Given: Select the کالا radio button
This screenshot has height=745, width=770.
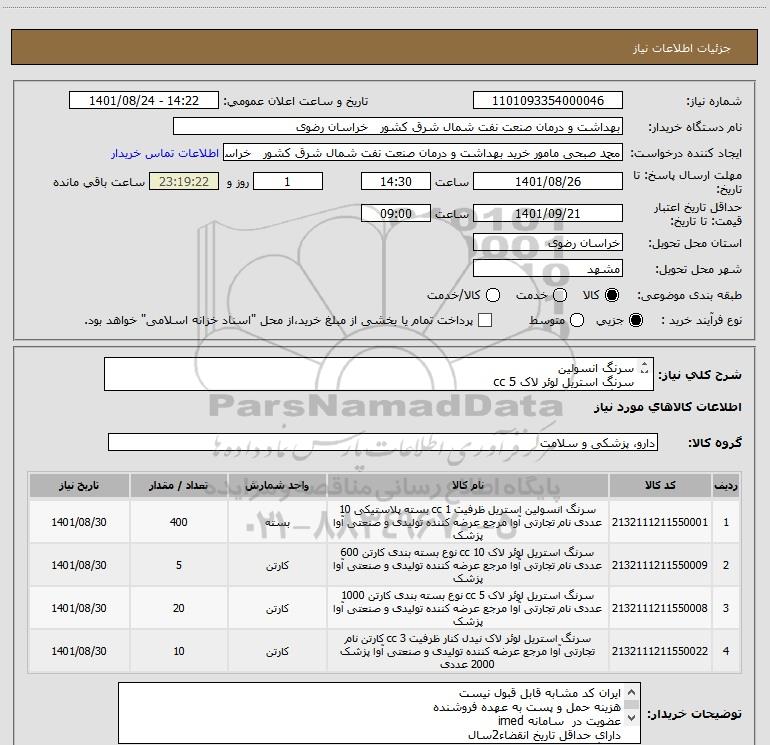Looking at the screenshot, I should (612, 295).
